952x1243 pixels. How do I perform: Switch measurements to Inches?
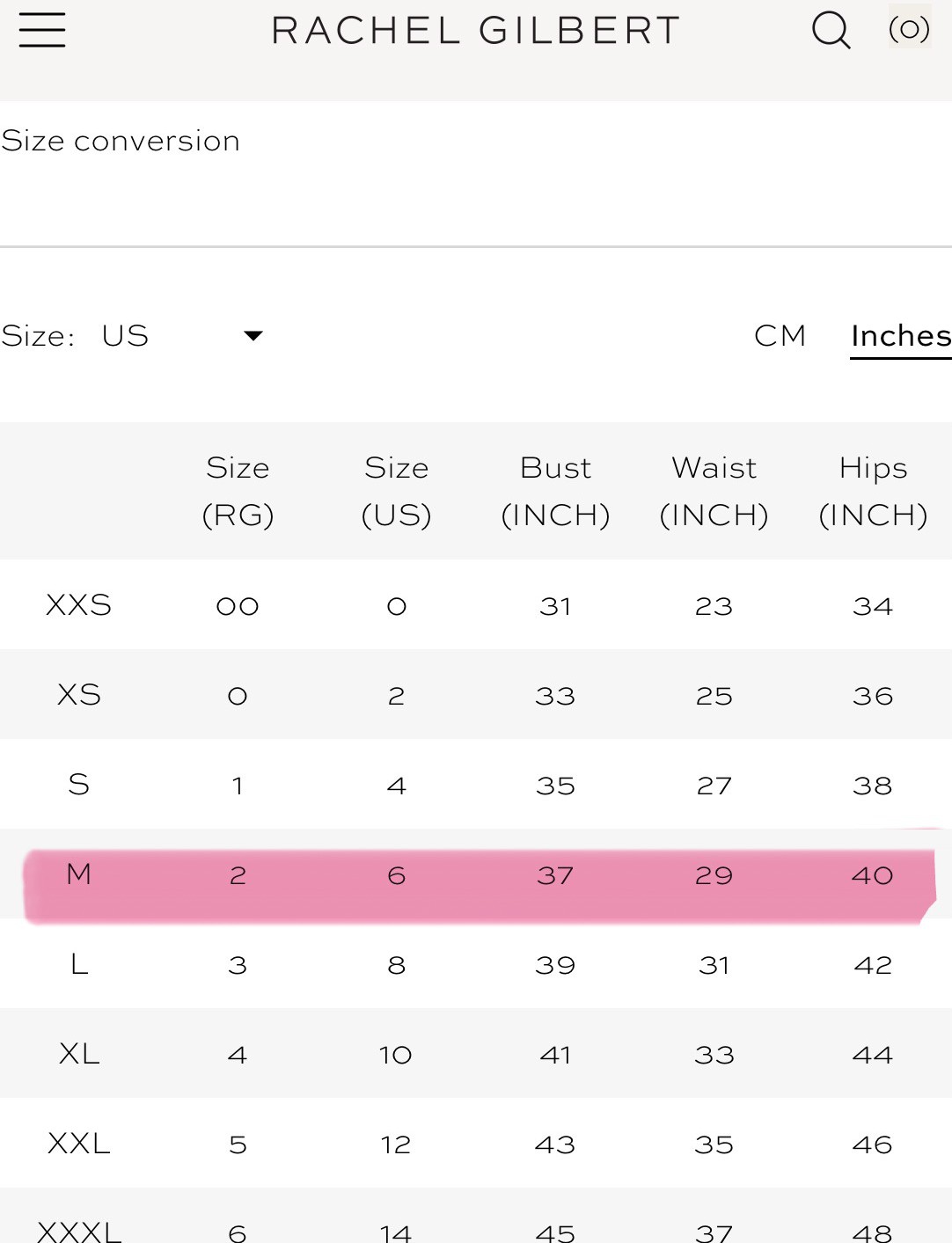click(900, 335)
